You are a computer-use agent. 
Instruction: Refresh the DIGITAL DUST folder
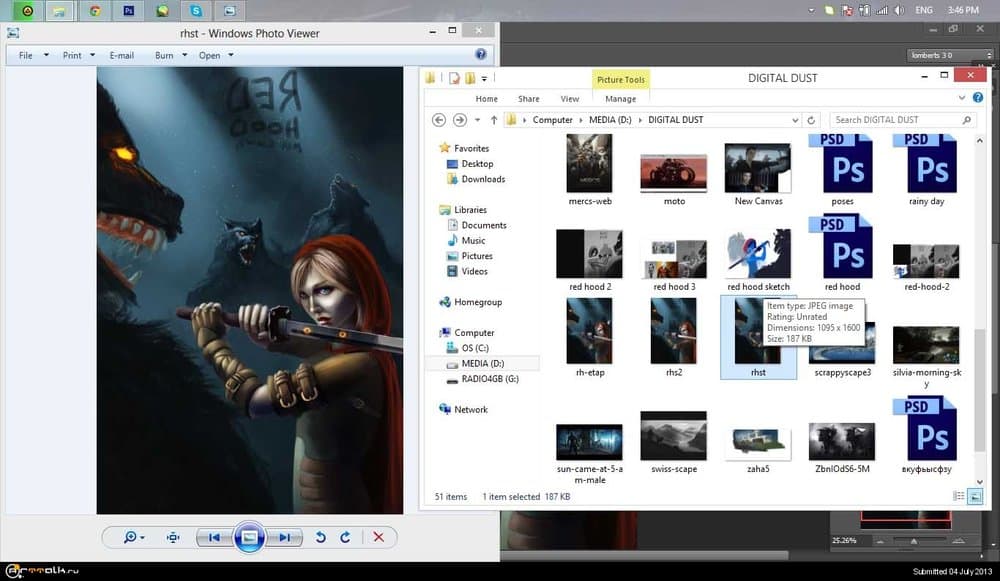click(811, 120)
